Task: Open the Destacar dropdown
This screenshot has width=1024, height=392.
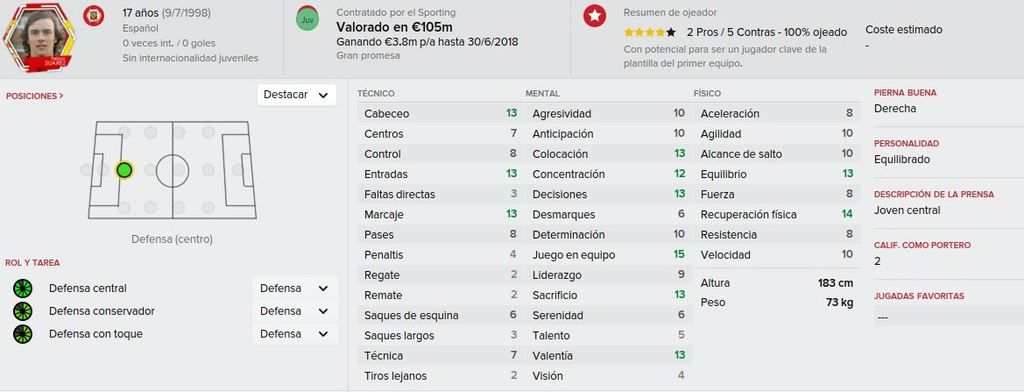Action: (296, 95)
